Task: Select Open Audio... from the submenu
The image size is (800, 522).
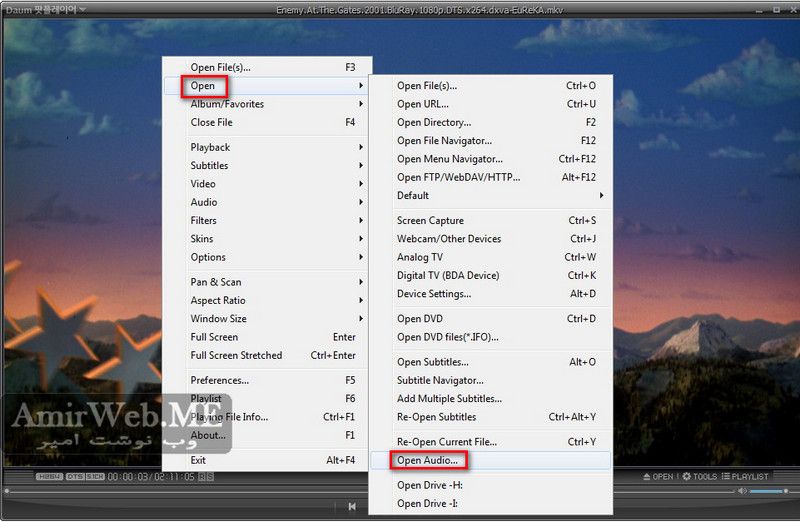Action: click(x=428, y=460)
